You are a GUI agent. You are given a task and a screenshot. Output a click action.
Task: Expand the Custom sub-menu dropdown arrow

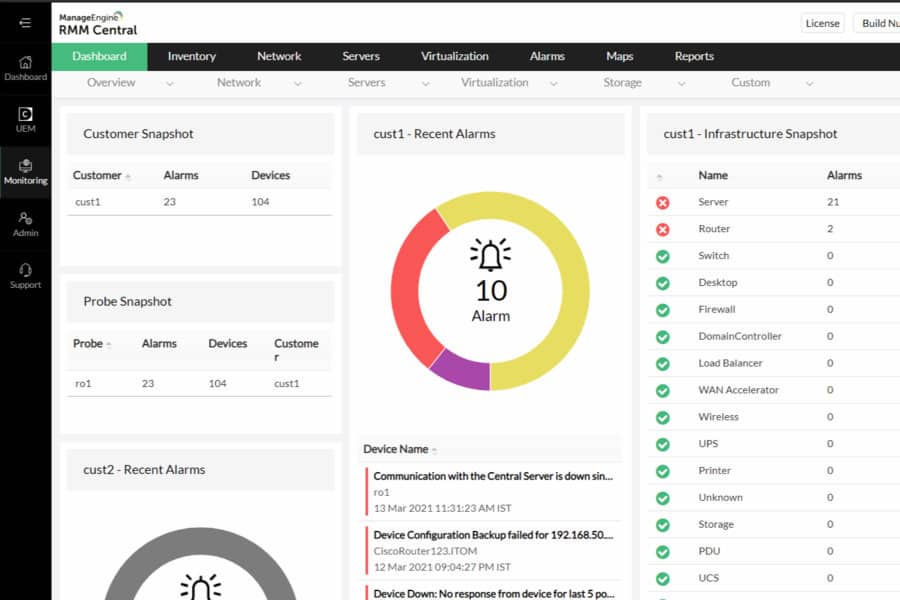pyautogui.click(x=809, y=84)
